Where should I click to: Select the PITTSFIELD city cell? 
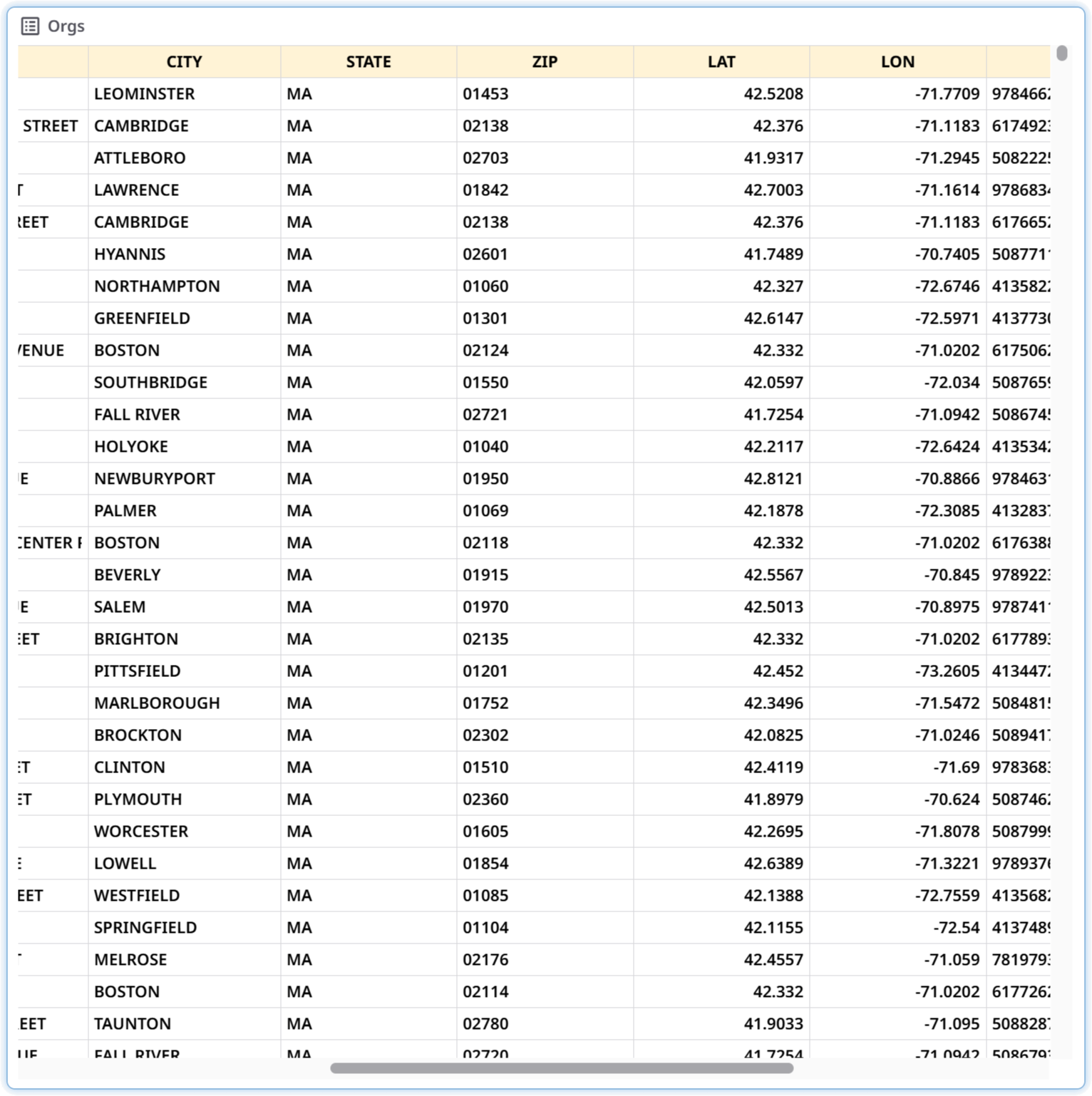(185, 671)
